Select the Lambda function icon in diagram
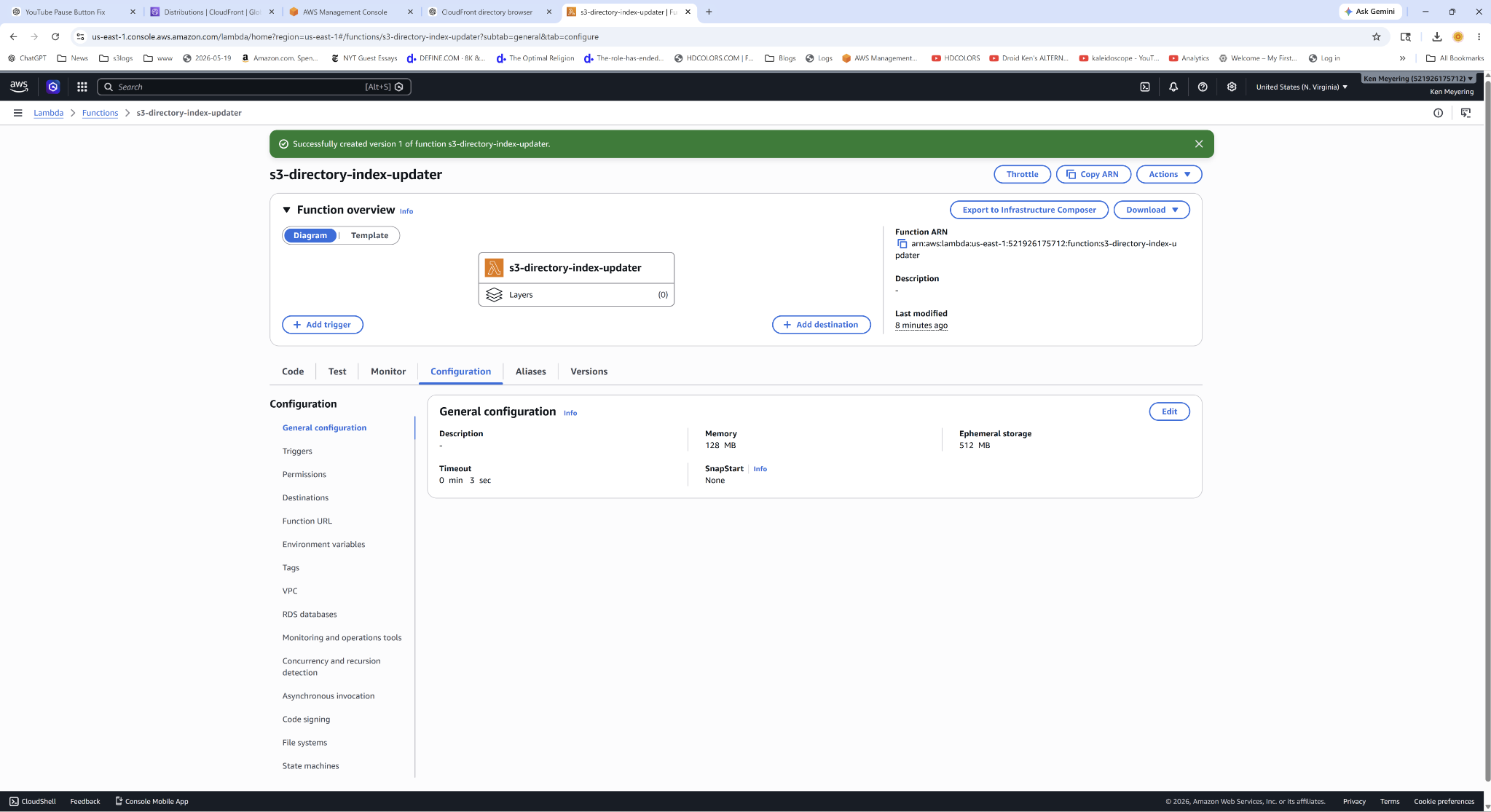Viewport: 1491px width, 812px height. point(494,268)
